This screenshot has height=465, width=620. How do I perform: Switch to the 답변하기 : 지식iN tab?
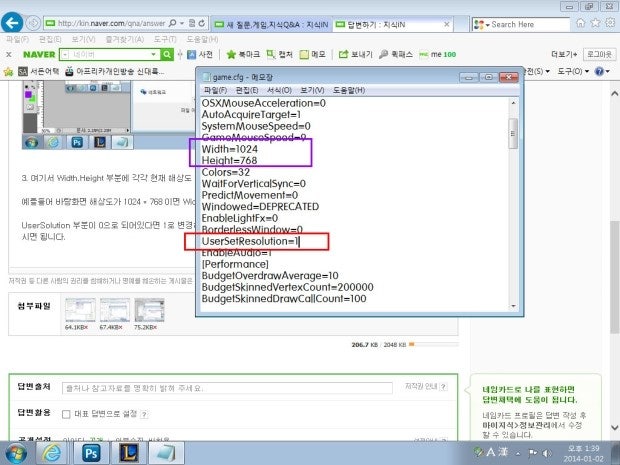pyautogui.click(x=376, y=22)
